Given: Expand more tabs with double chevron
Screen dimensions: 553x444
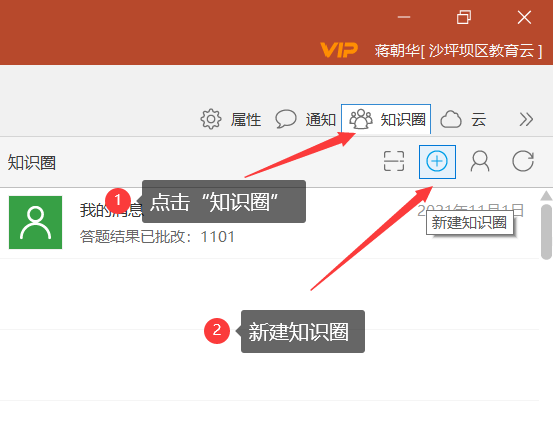Looking at the screenshot, I should coord(526,120).
